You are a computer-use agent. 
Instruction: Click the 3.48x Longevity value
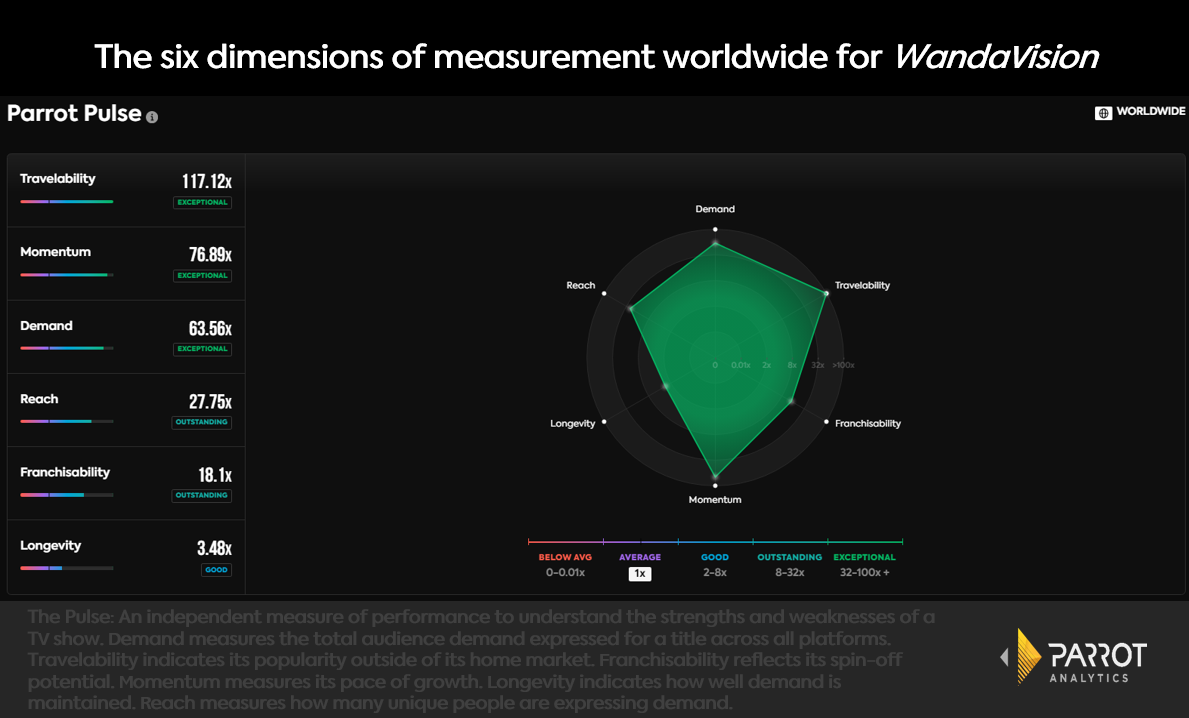pyautogui.click(x=215, y=547)
